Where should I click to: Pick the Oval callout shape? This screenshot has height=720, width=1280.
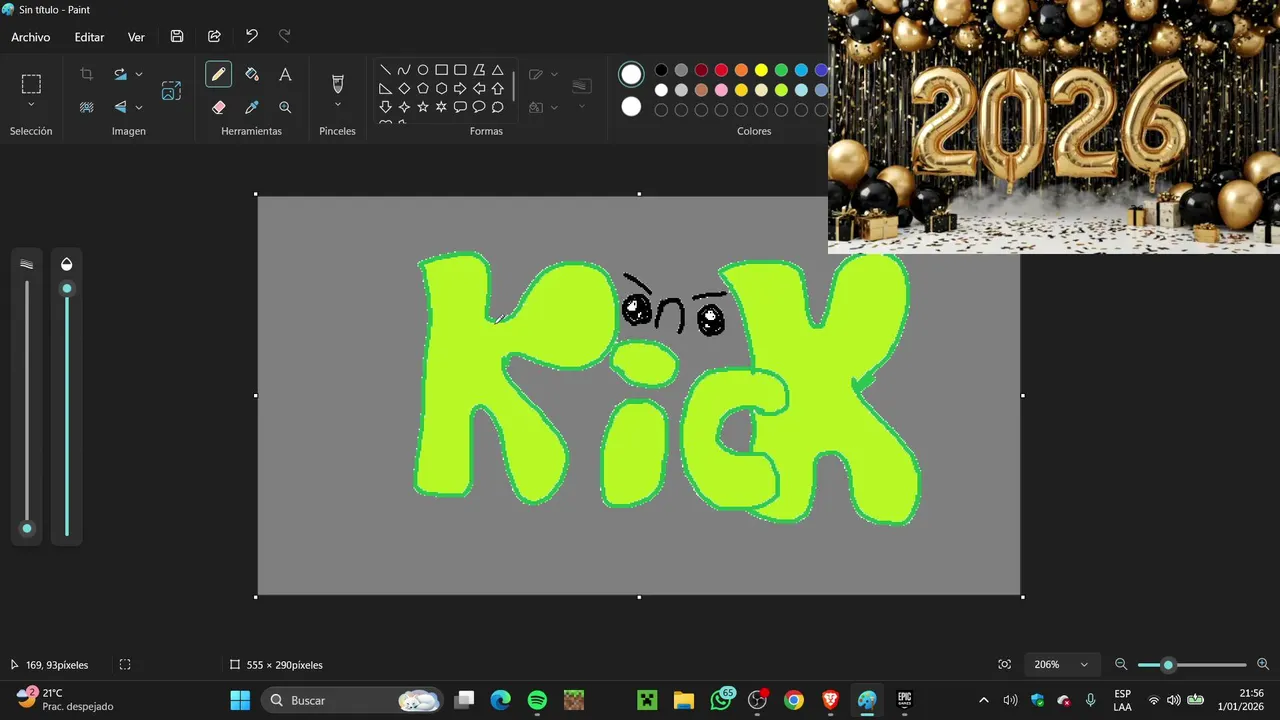click(479, 107)
